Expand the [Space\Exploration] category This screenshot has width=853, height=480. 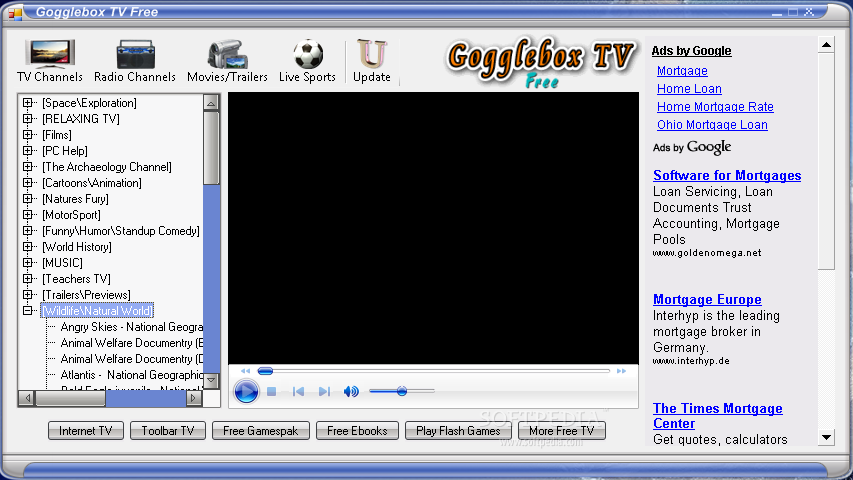27,102
